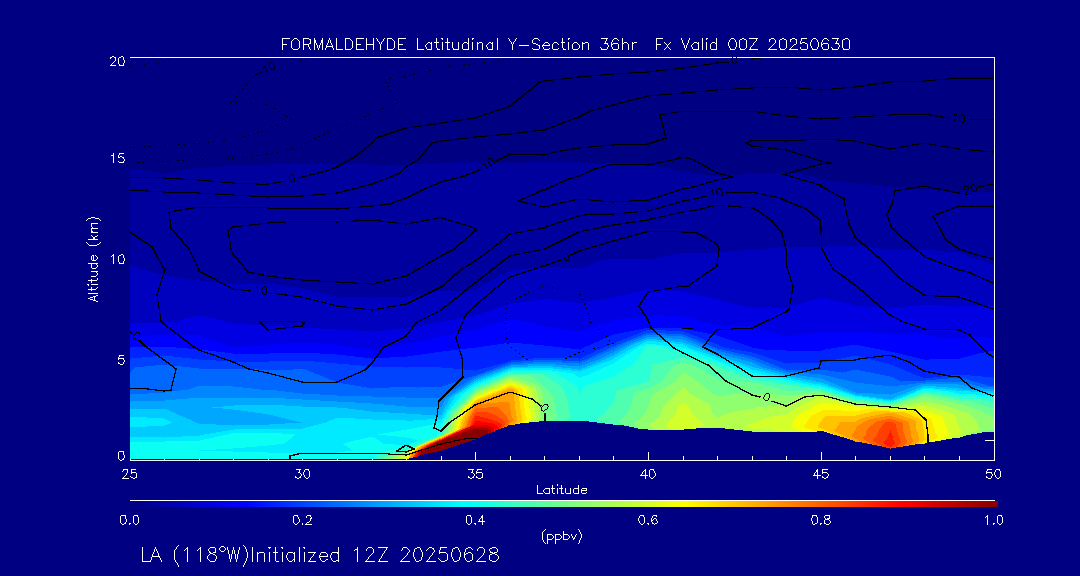The image size is (1080, 576).
Task: Click color bar scale value 0.8
Action: [821, 520]
